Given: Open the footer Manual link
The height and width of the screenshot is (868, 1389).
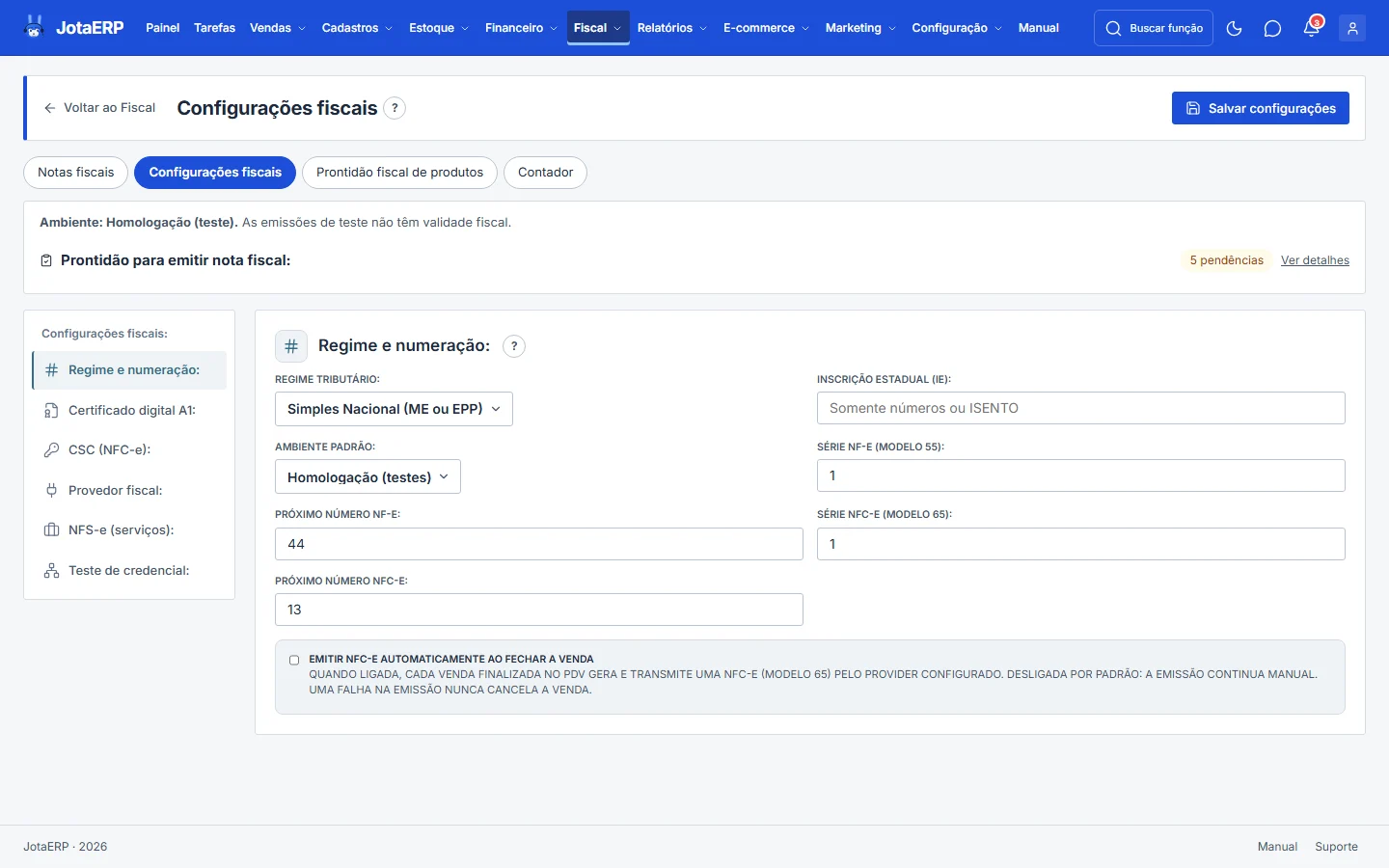Looking at the screenshot, I should (1277, 847).
